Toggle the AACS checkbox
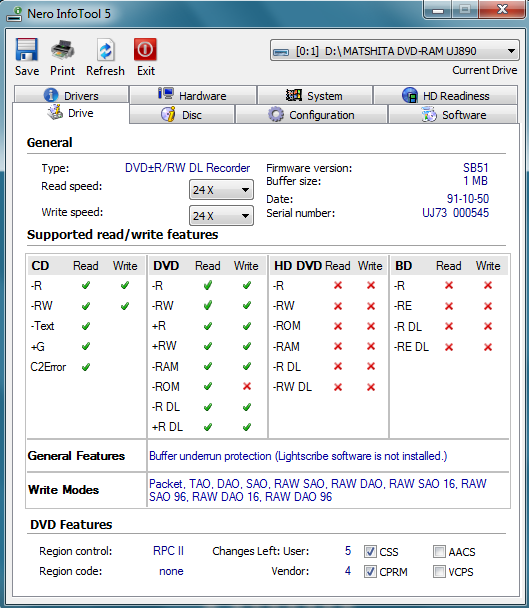The height and width of the screenshot is (608, 529). click(439, 551)
